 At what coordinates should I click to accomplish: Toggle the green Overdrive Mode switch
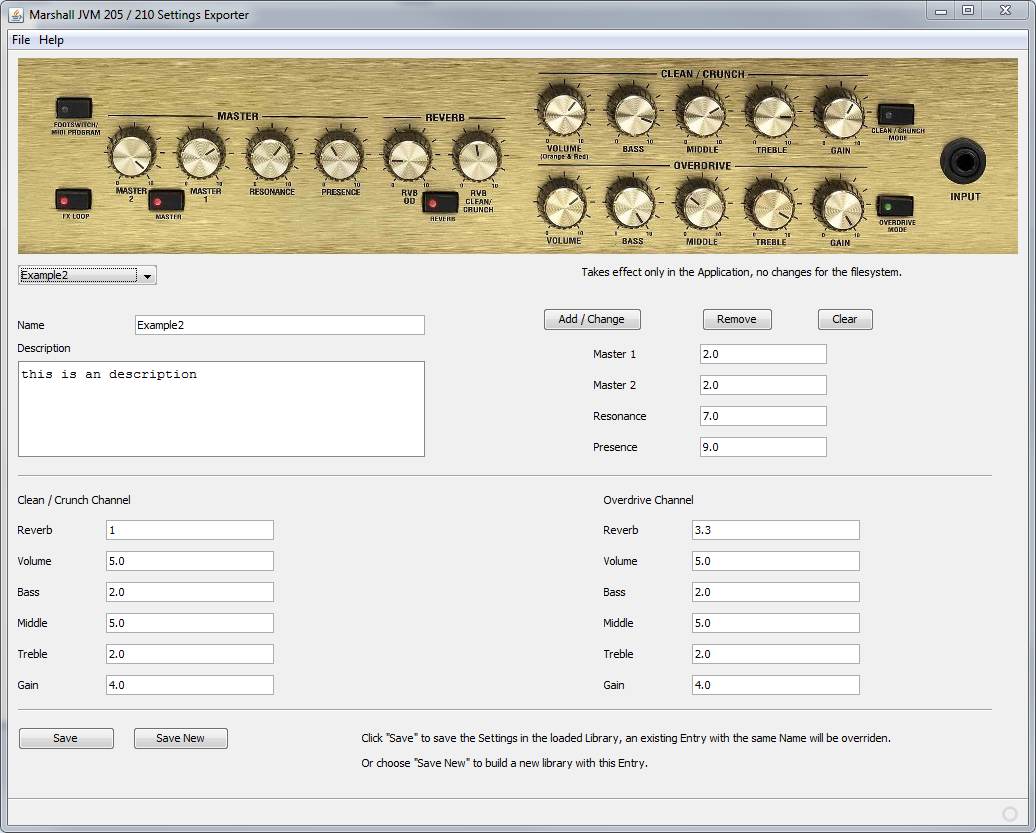[895, 206]
